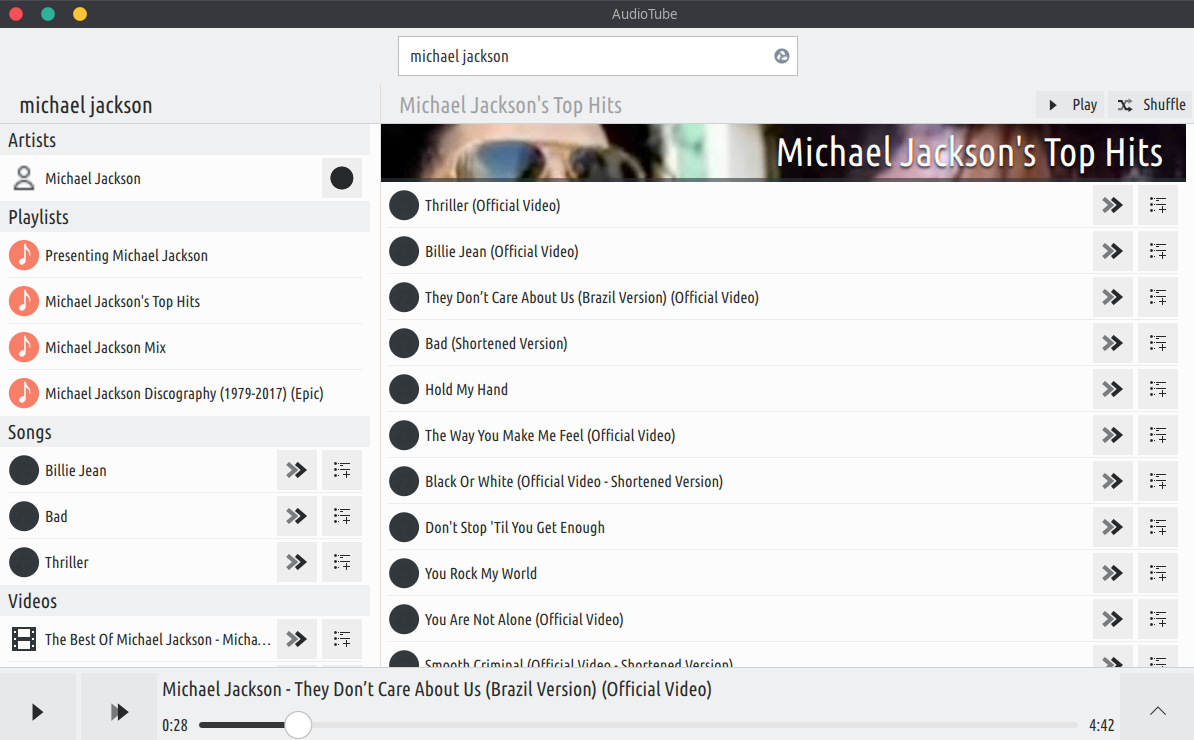The image size is (1194, 740).
Task: Add sidebar song "Thriller" to a playlist
Action: (x=341, y=562)
